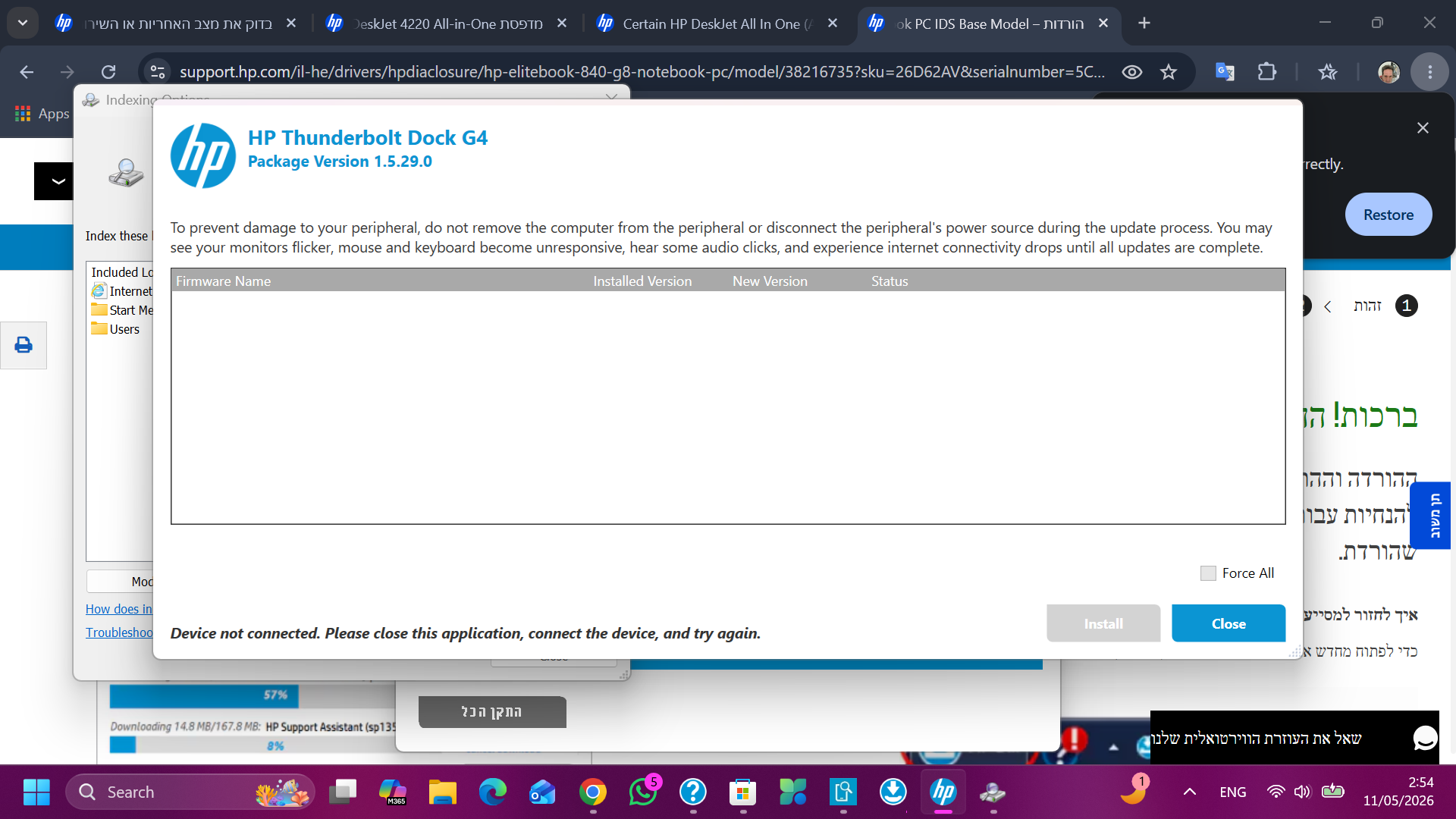Tick the Force All checkbox
1456x819 pixels.
point(1208,573)
